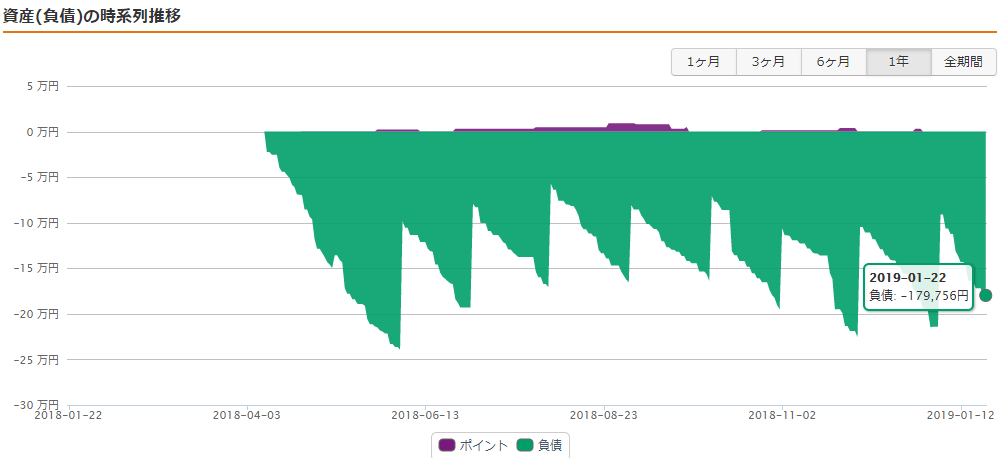Click the 資産(負債)の時系列推移 heading
The image size is (1007, 458).
pyautogui.click(x=92, y=17)
